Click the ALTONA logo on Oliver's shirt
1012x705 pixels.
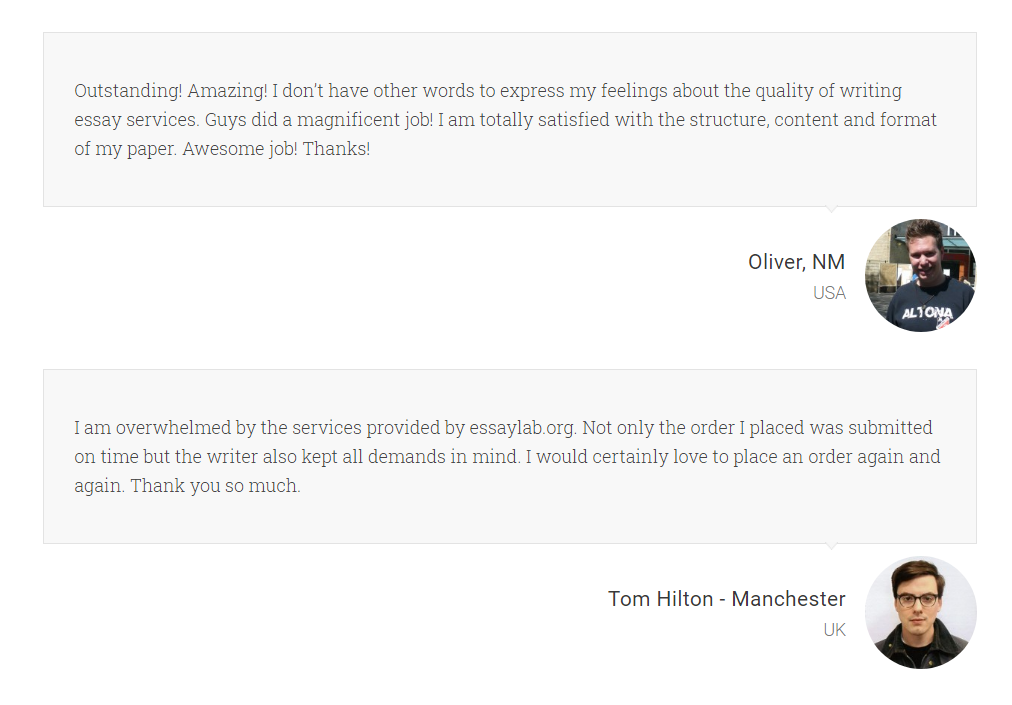click(x=927, y=313)
